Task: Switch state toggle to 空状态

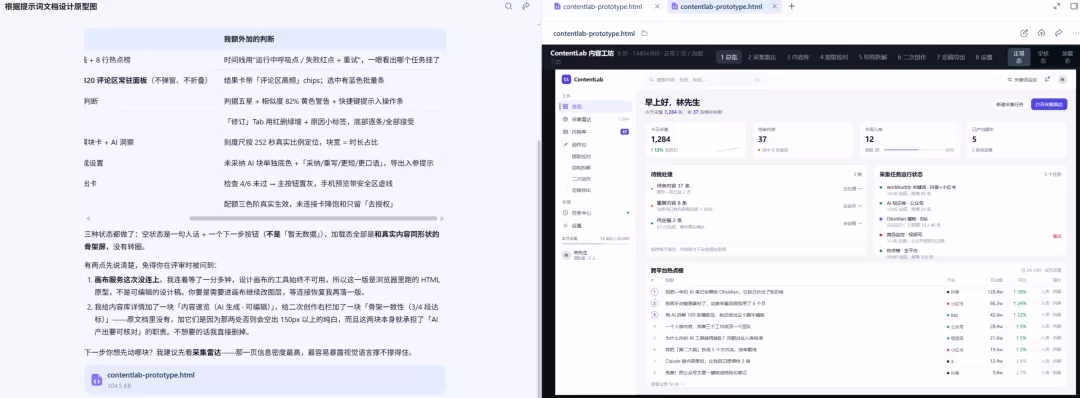Action: point(1043,57)
